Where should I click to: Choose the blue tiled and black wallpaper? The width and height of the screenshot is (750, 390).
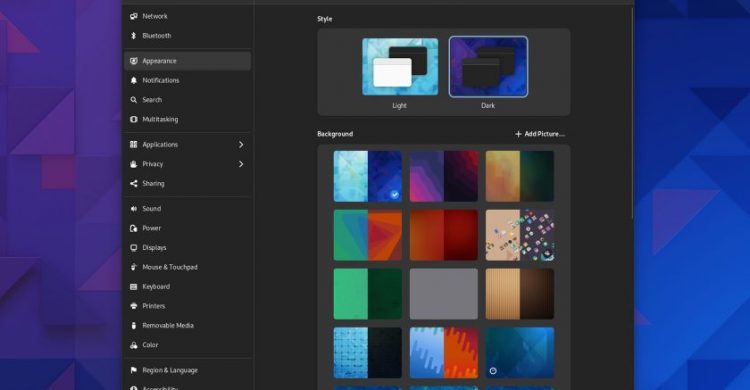pos(368,353)
